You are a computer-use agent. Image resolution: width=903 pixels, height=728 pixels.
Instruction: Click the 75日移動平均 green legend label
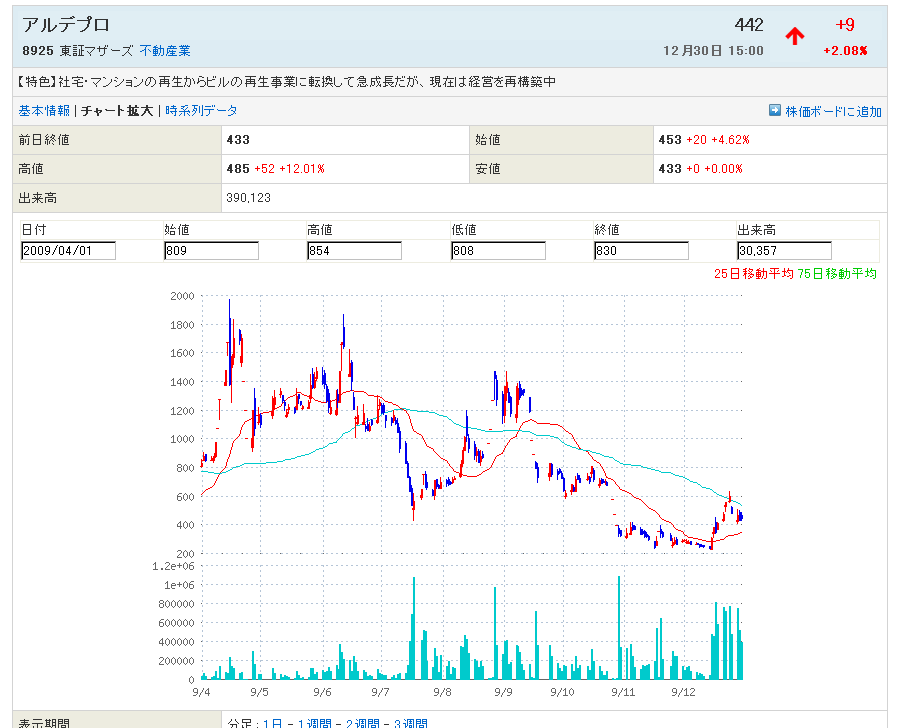(837, 273)
